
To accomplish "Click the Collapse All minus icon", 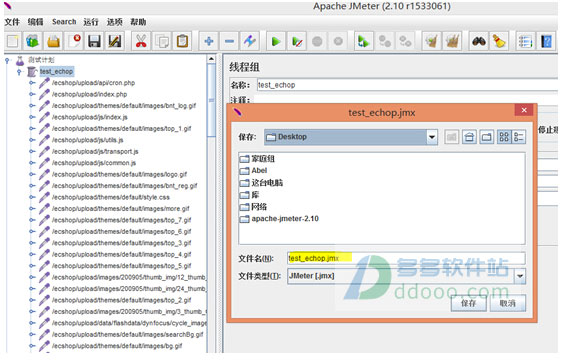I will (229, 42).
